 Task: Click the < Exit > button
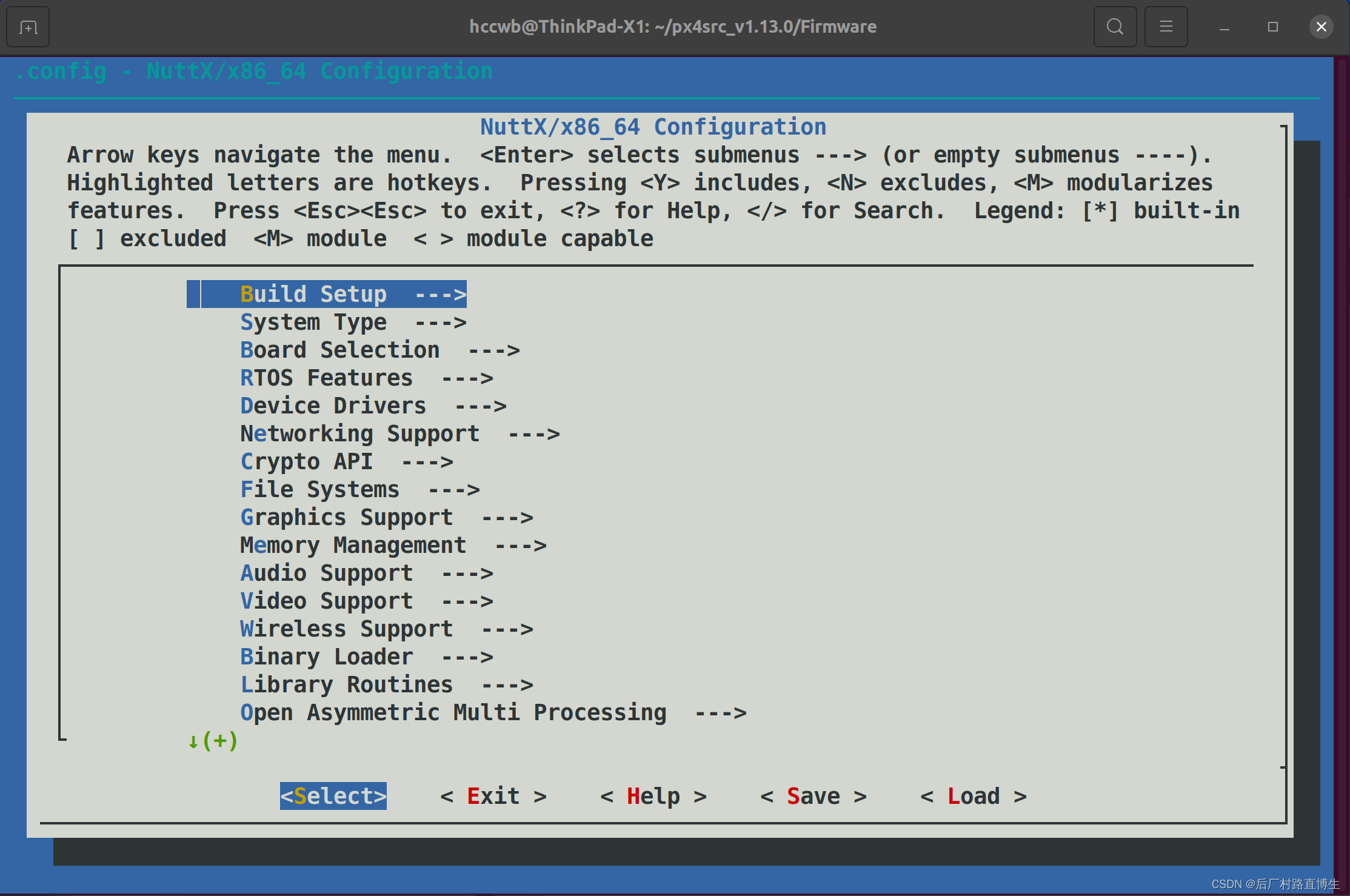point(493,796)
